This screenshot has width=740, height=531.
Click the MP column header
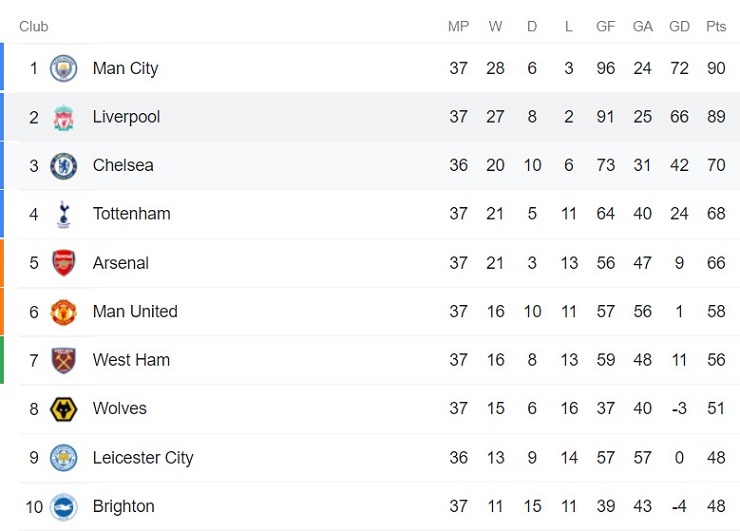click(x=458, y=26)
